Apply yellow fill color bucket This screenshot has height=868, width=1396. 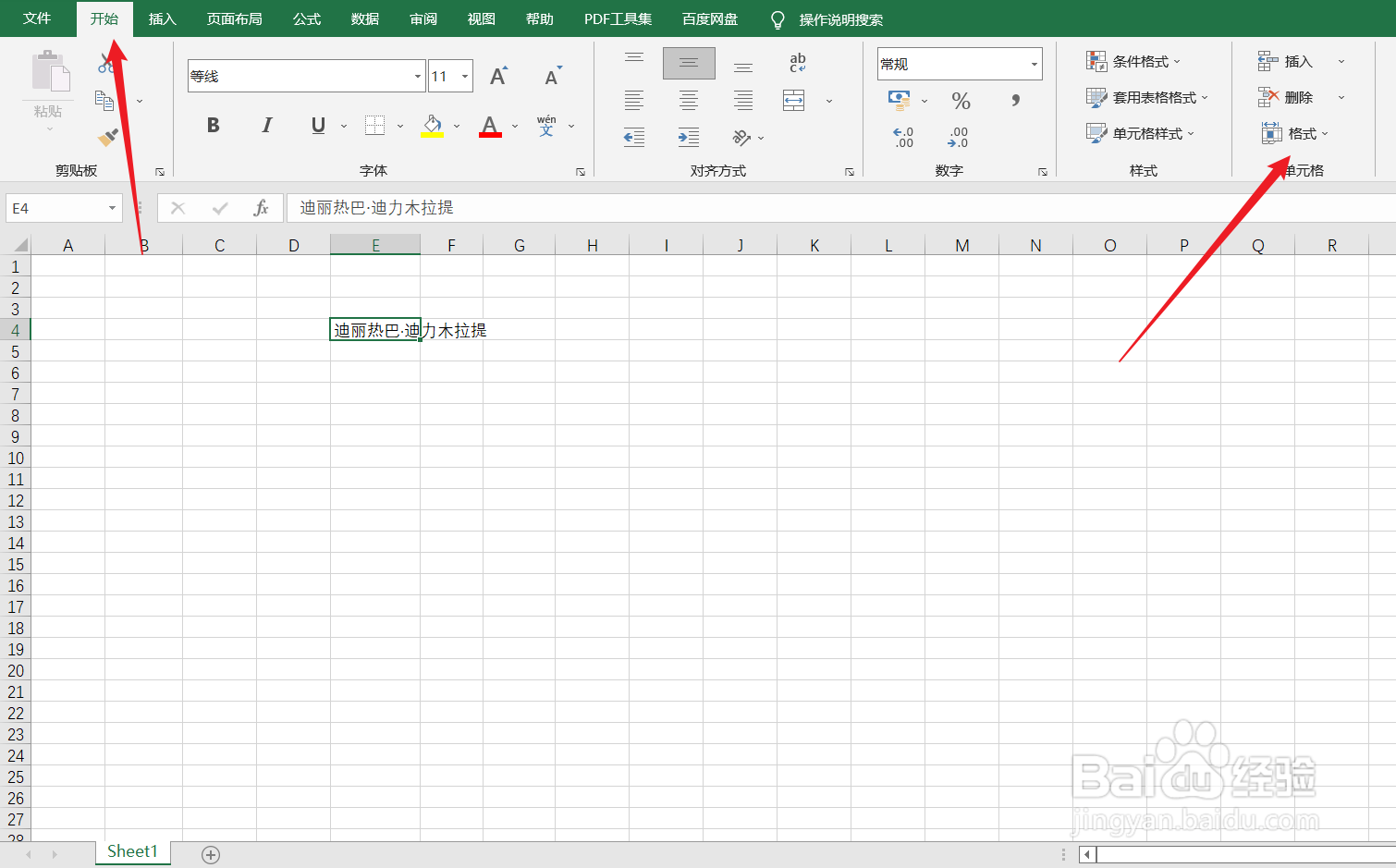432,126
